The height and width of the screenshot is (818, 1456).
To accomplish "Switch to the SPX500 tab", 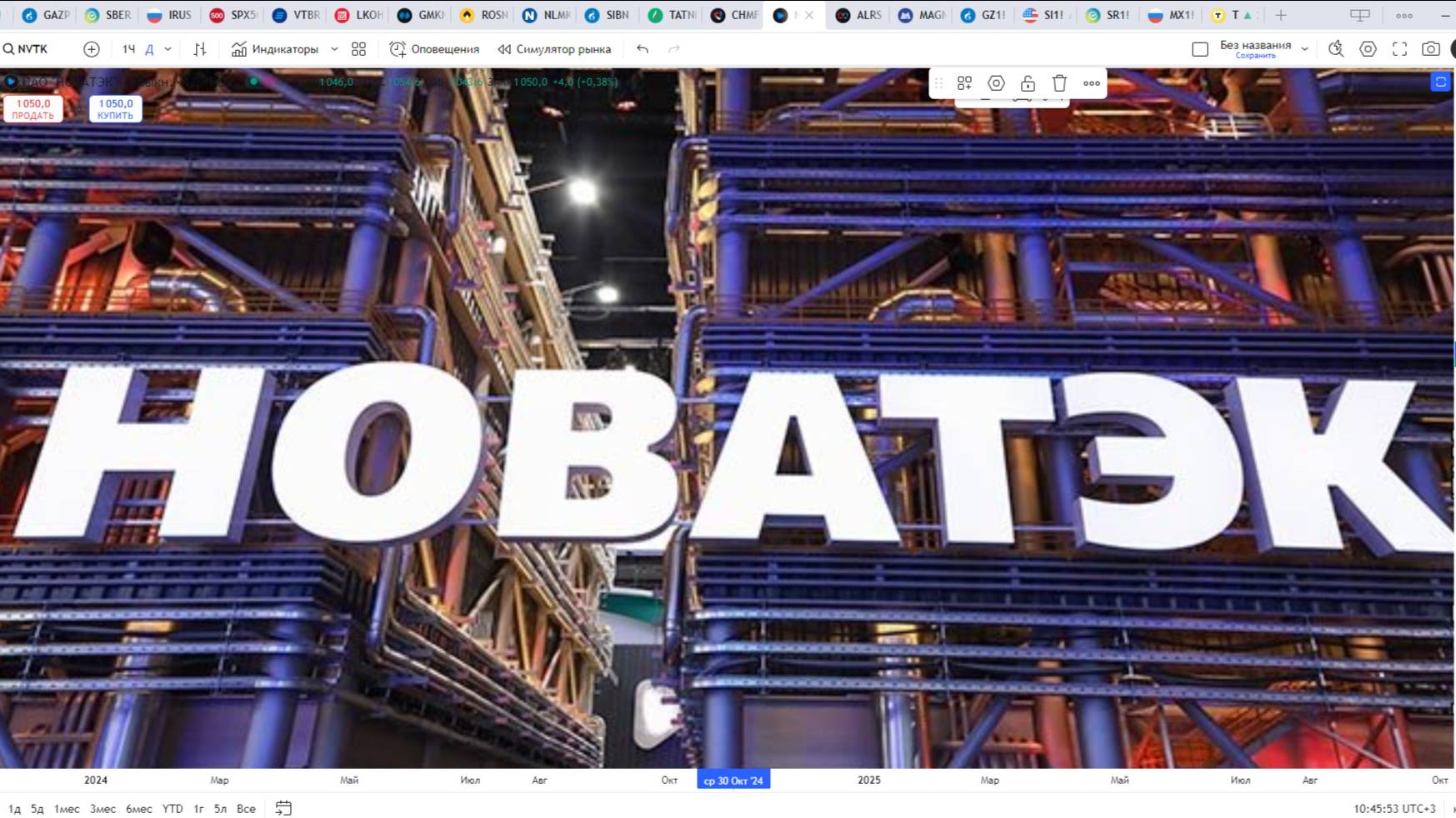I will click(233, 15).
